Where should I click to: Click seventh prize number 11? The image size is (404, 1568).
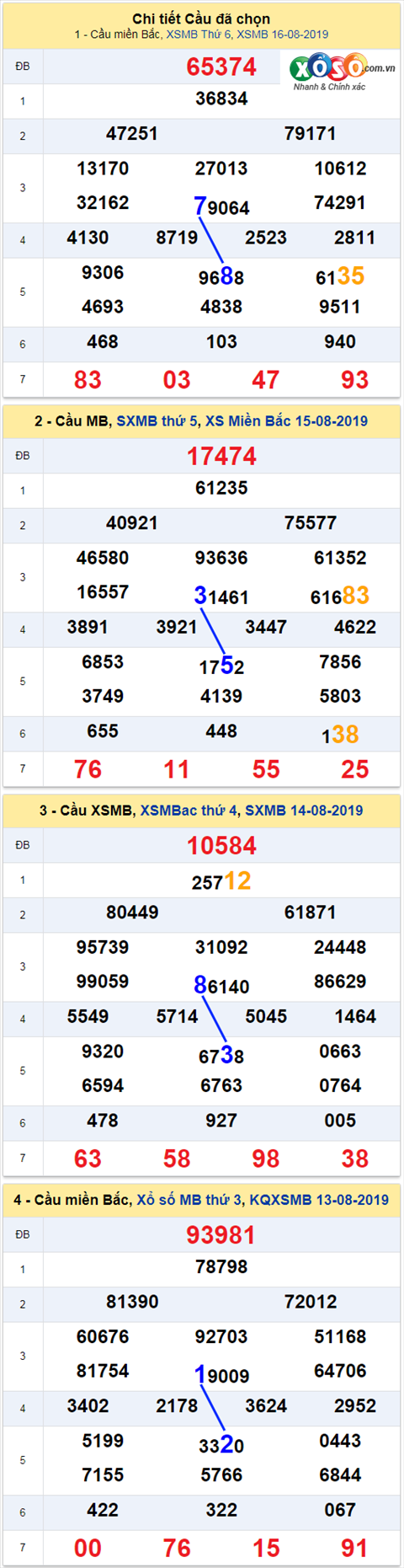[x=177, y=769]
